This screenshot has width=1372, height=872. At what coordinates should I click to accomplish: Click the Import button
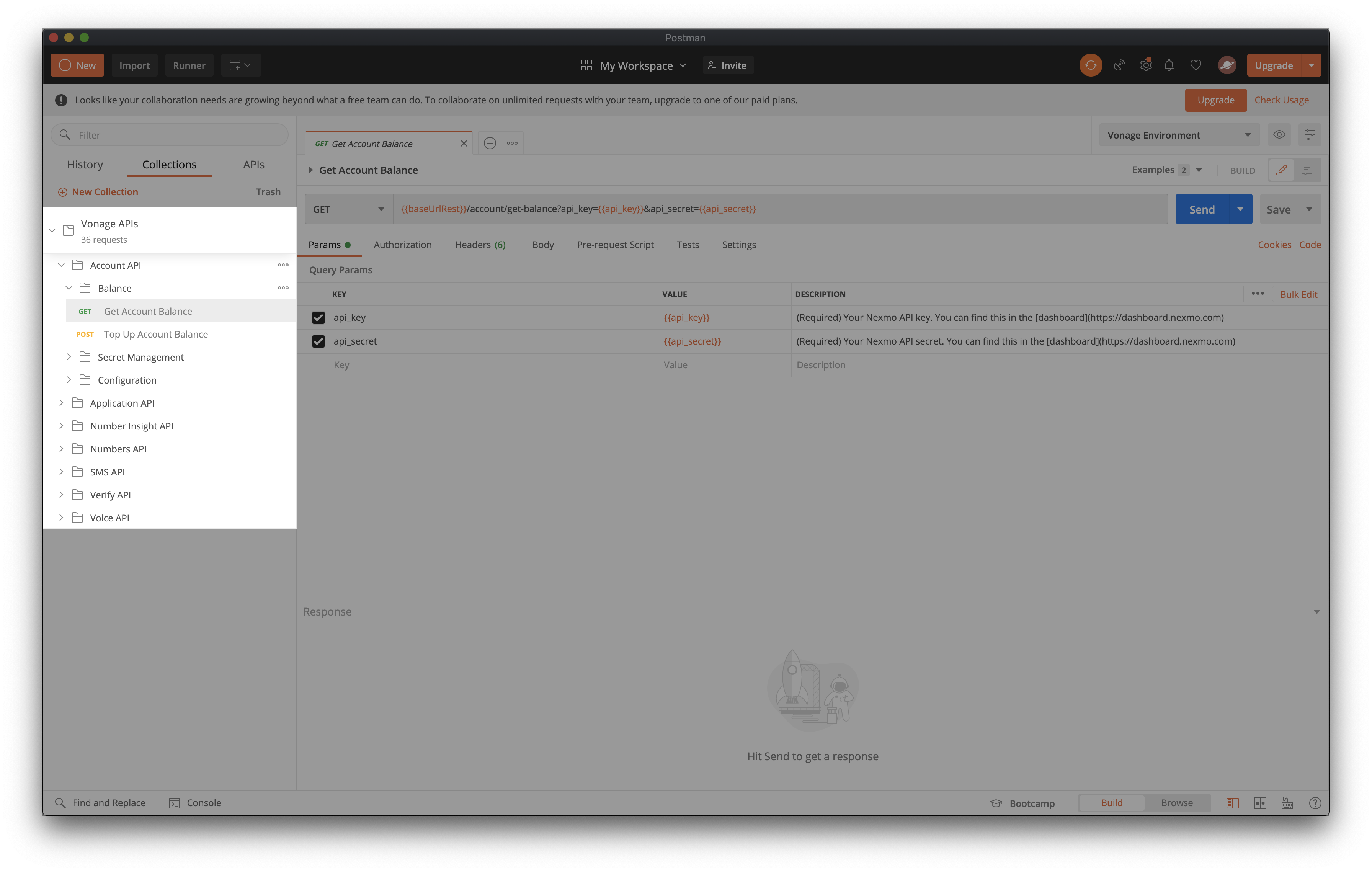[134, 65]
